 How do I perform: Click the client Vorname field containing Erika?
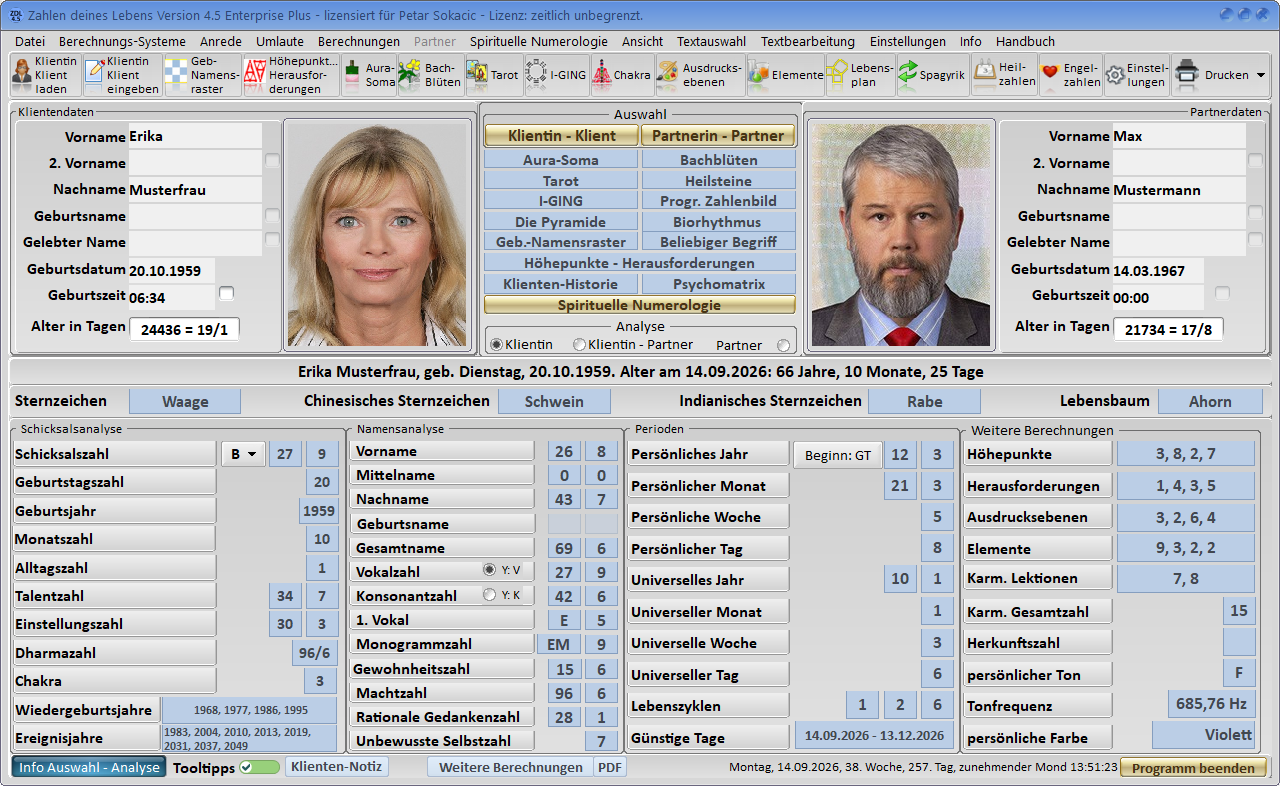click(195, 136)
